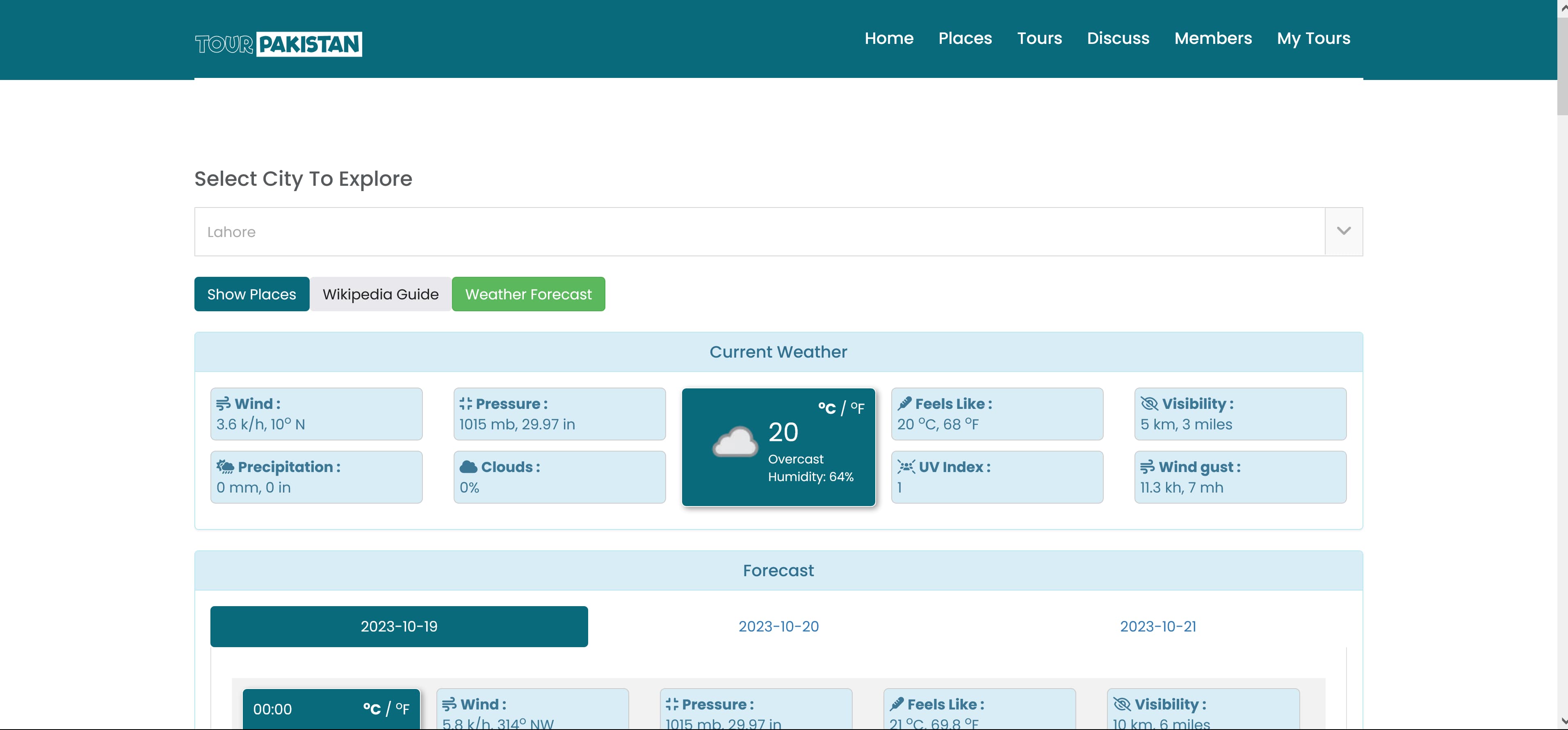This screenshot has height=730, width=1568.
Task: Click the Wind gust icon
Action: 1147,467
